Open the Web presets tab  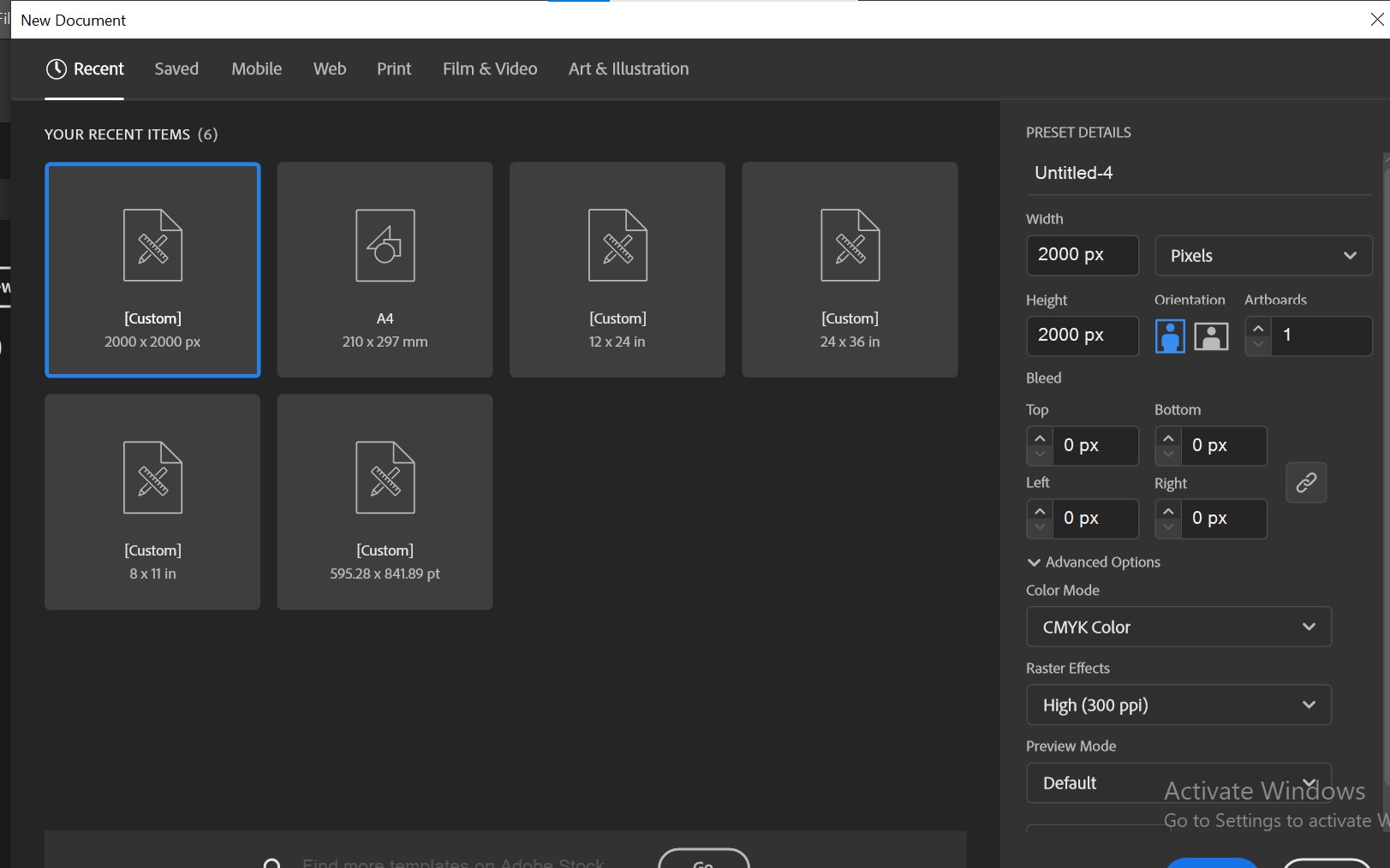330,68
